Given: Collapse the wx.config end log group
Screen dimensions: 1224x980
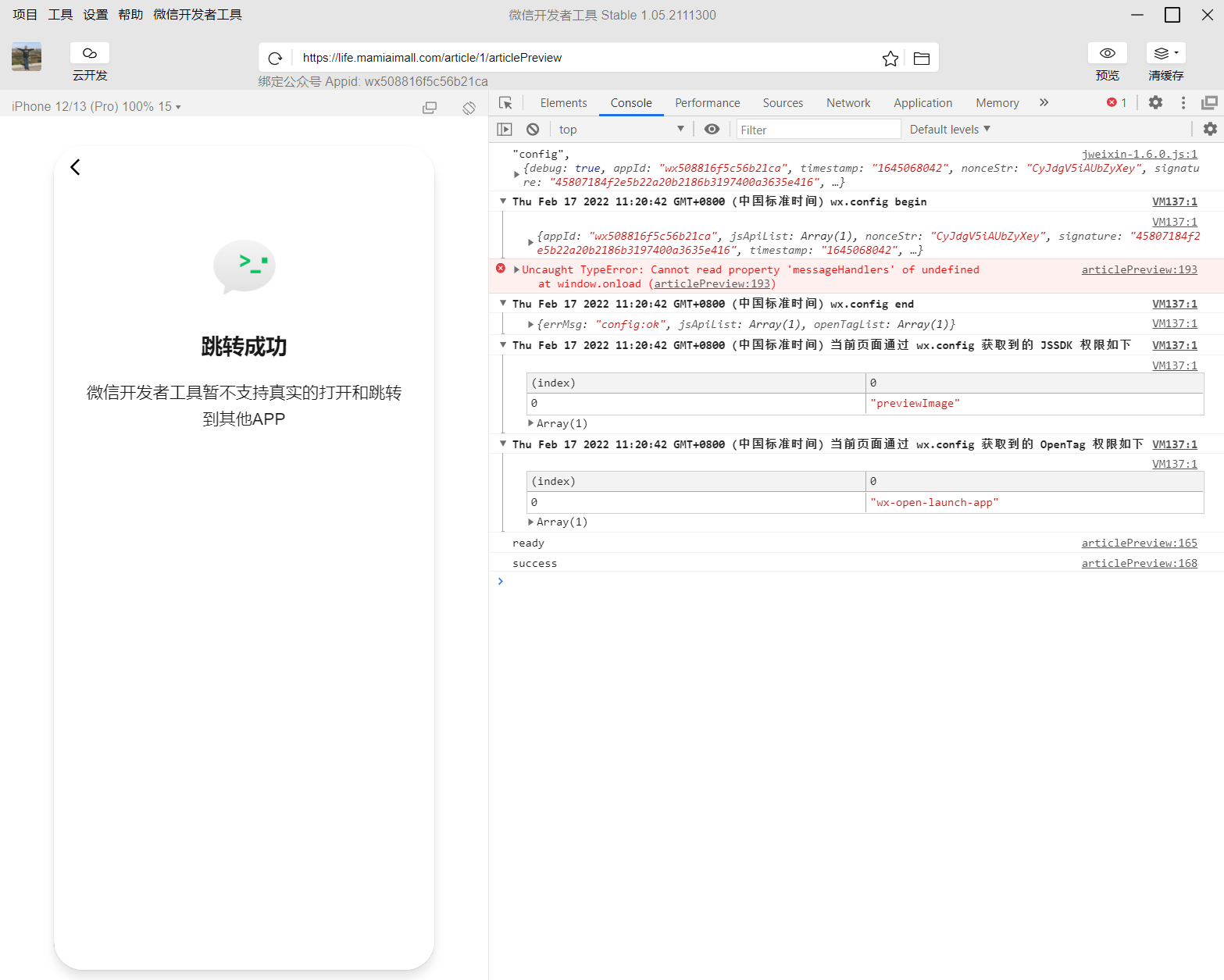Looking at the screenshot, I should pyautogui.click(x=503, y=303).
